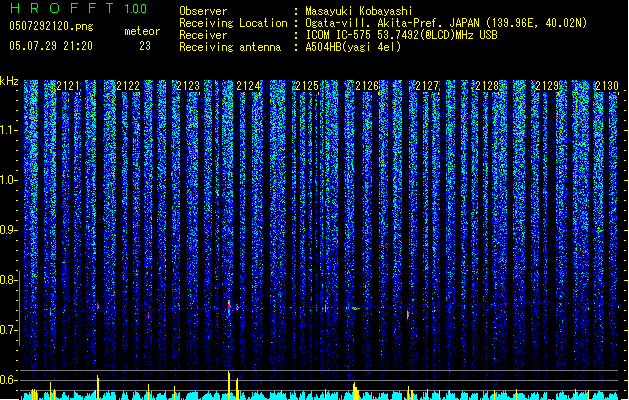The width and height of the screenshot is (629, 400).
Task: Click the 2122 time marker
Action: tap(128, 86)
